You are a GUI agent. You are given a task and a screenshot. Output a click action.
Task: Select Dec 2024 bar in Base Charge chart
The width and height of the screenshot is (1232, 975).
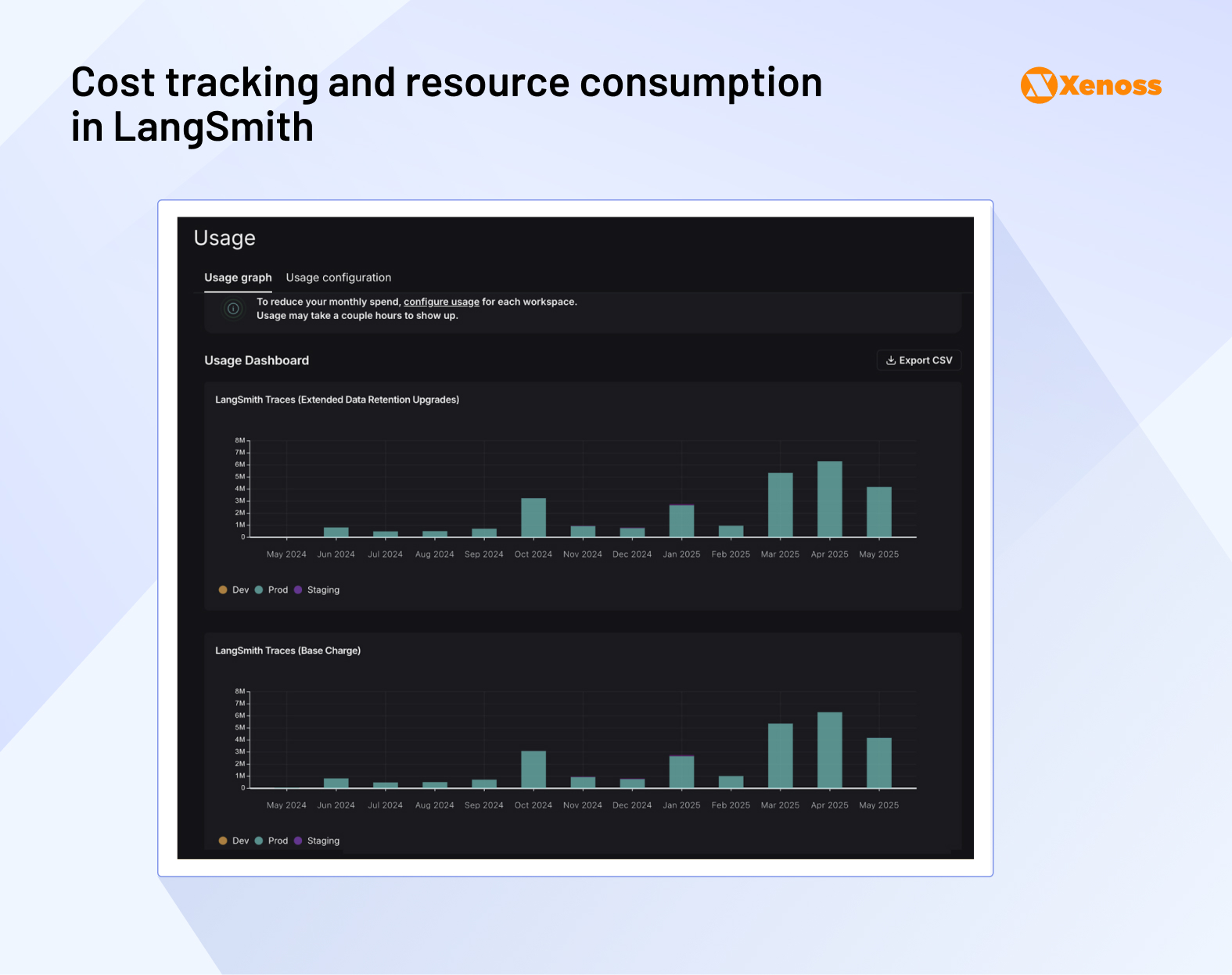[632, 783]
